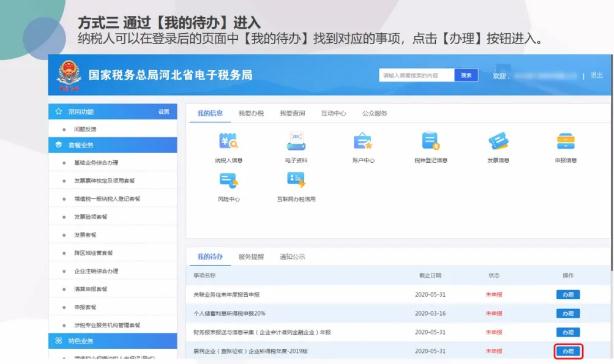Click the national emblem logo in header
This screenshot has height=364, width=614.
pyautogui.click(x=69, y=74)
